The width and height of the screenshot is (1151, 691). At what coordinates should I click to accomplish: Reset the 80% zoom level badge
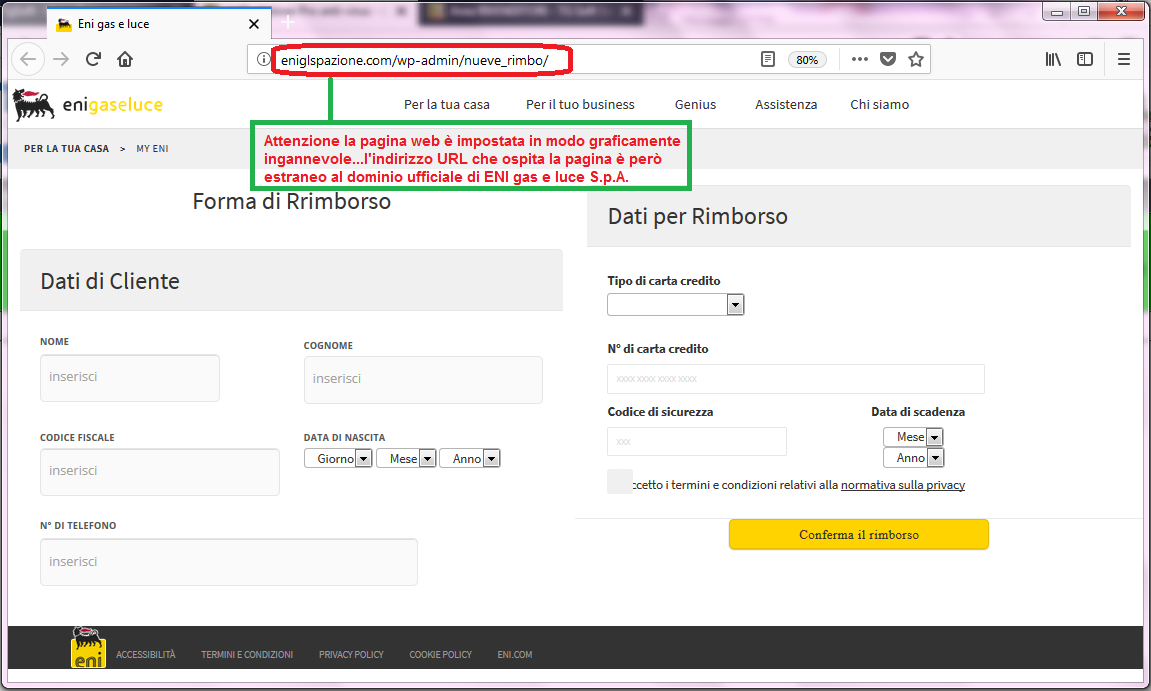(807, 60)
